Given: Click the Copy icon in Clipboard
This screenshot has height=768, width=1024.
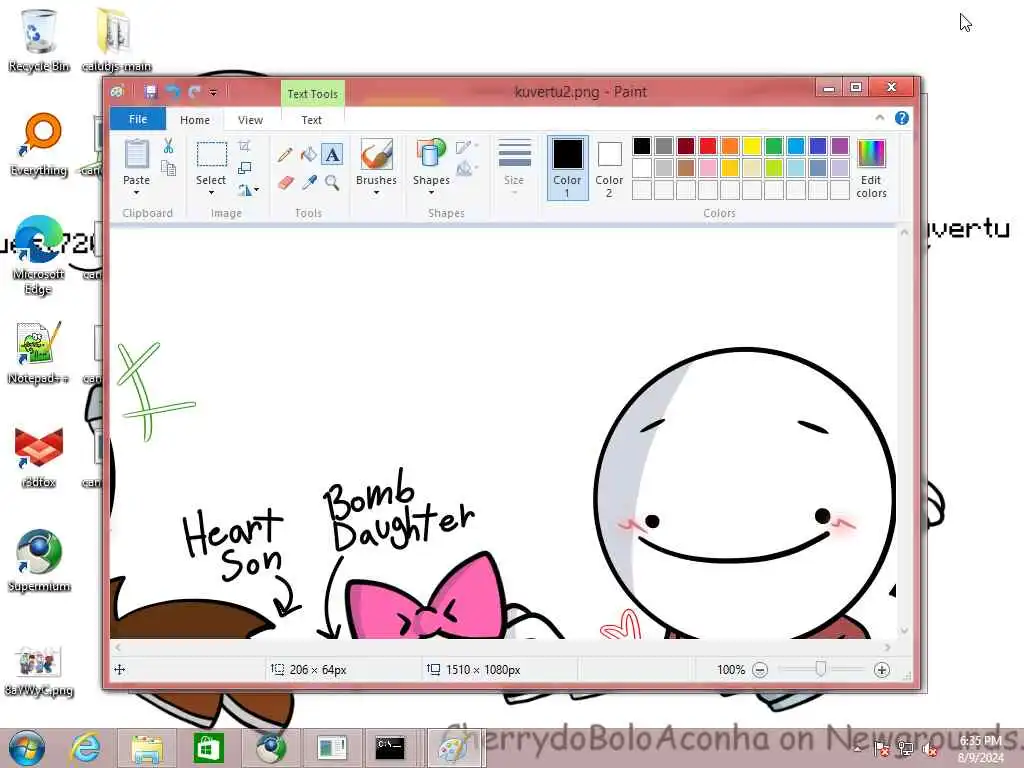Looking at the screenshot, I should pos(168,168).
